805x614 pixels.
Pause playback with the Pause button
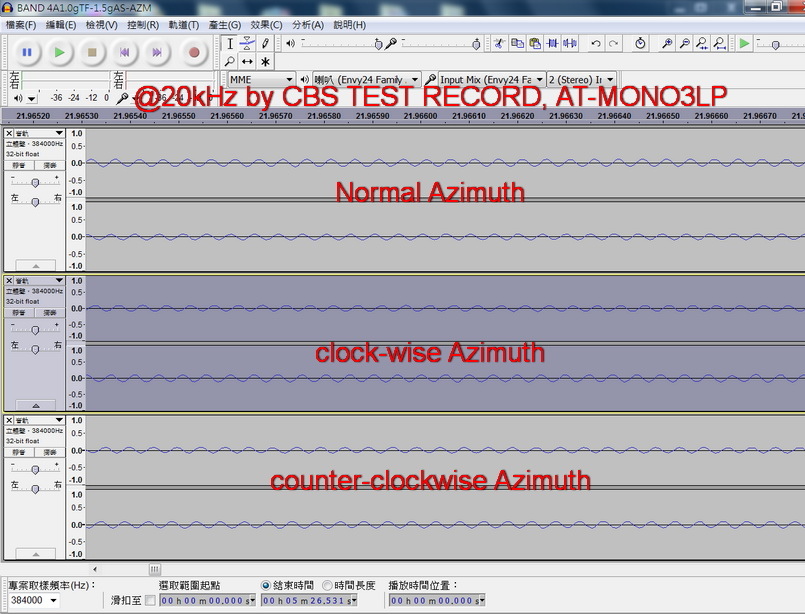27,52
